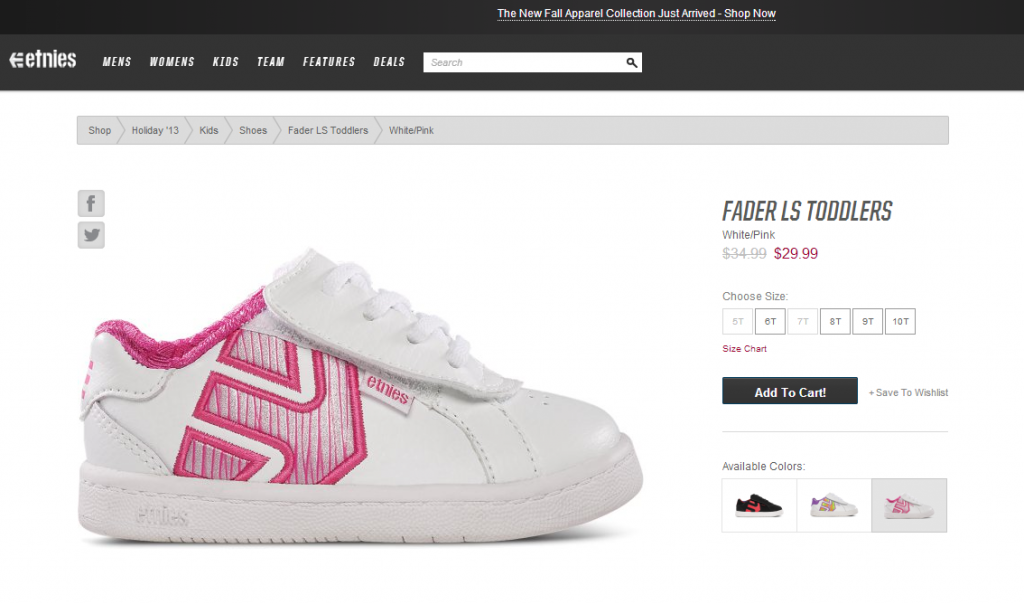Go to Shoes in the breadcrumb
The image size is (1024, 603).
253,131
